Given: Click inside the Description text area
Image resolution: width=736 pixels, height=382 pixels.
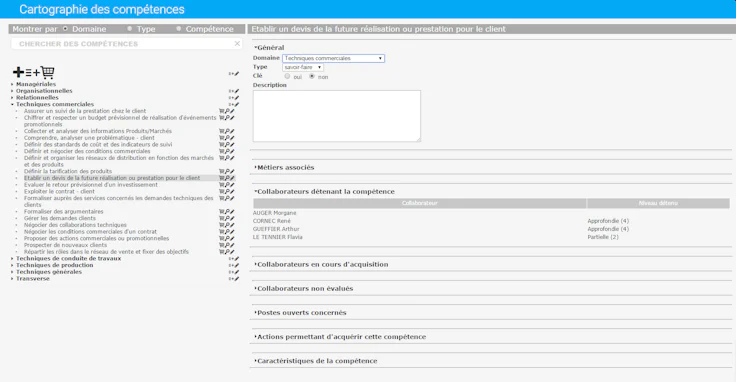Looking at the screenshot, I should [x=337, y=116].
